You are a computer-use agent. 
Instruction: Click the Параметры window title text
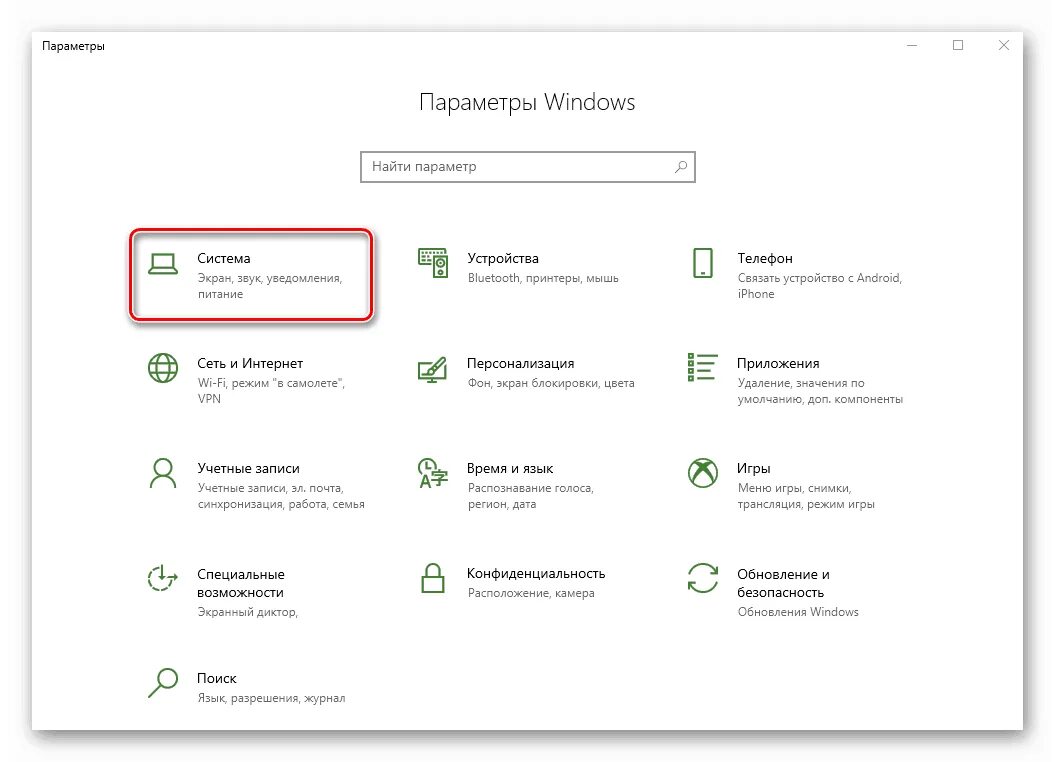click(73, 45)
